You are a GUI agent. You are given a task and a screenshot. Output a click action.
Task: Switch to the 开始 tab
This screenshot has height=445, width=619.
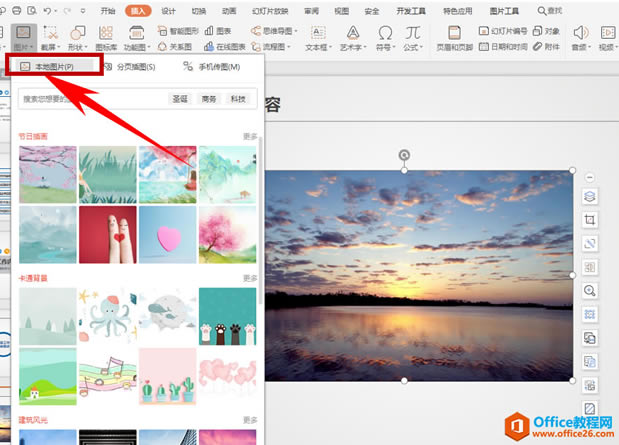tap(108, 11)
